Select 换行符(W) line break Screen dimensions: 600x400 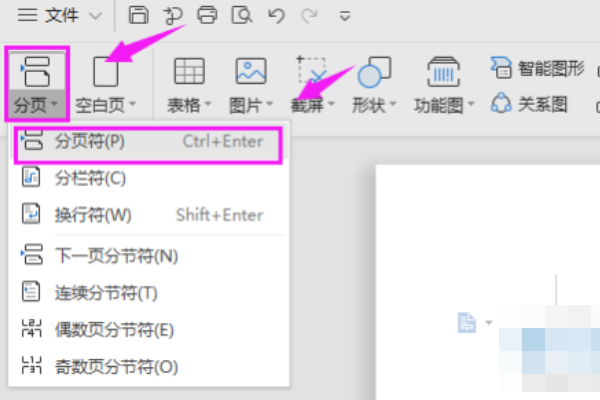(148, 214)
